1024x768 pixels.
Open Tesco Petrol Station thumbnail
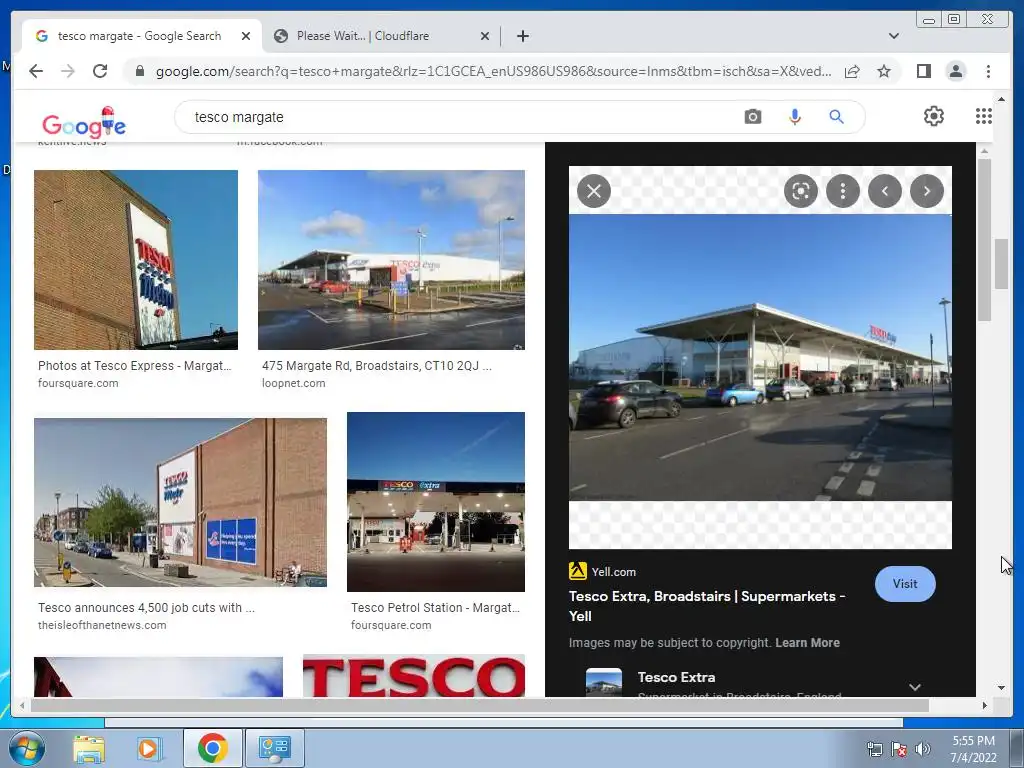click(436, 502)
